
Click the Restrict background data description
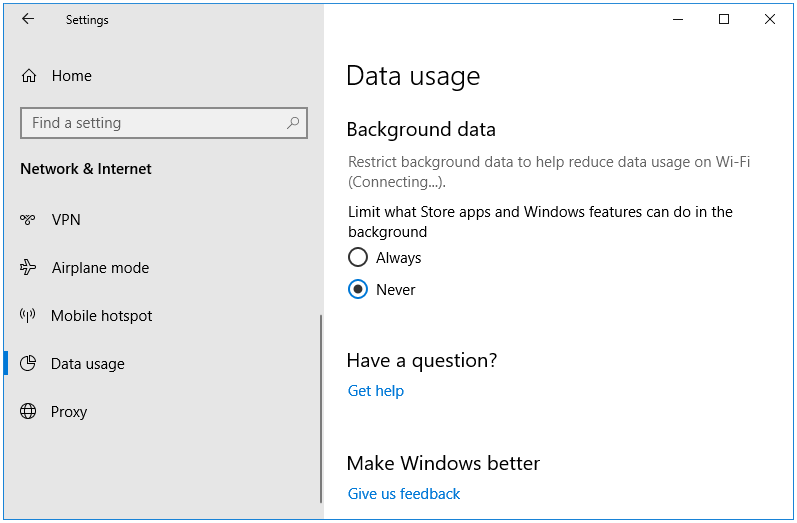(549, 172)
